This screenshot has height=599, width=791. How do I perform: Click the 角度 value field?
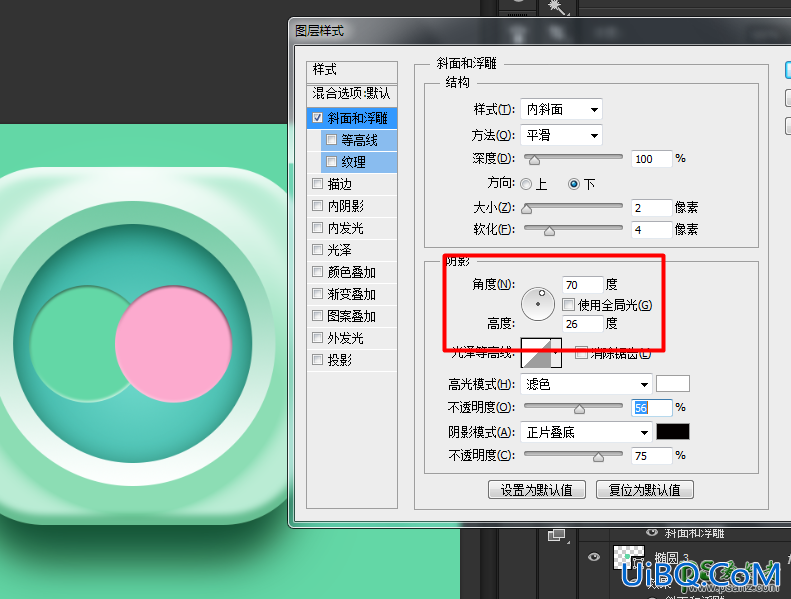pyautogui.click(x=583, y=285)
